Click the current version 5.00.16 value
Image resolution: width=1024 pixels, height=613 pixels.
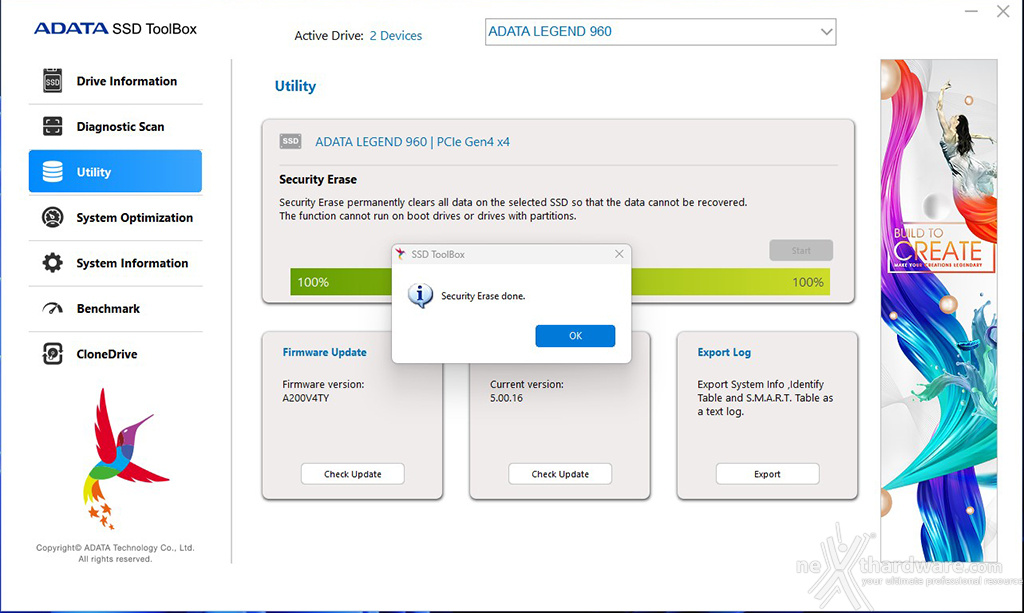click(x=506, y=398)
